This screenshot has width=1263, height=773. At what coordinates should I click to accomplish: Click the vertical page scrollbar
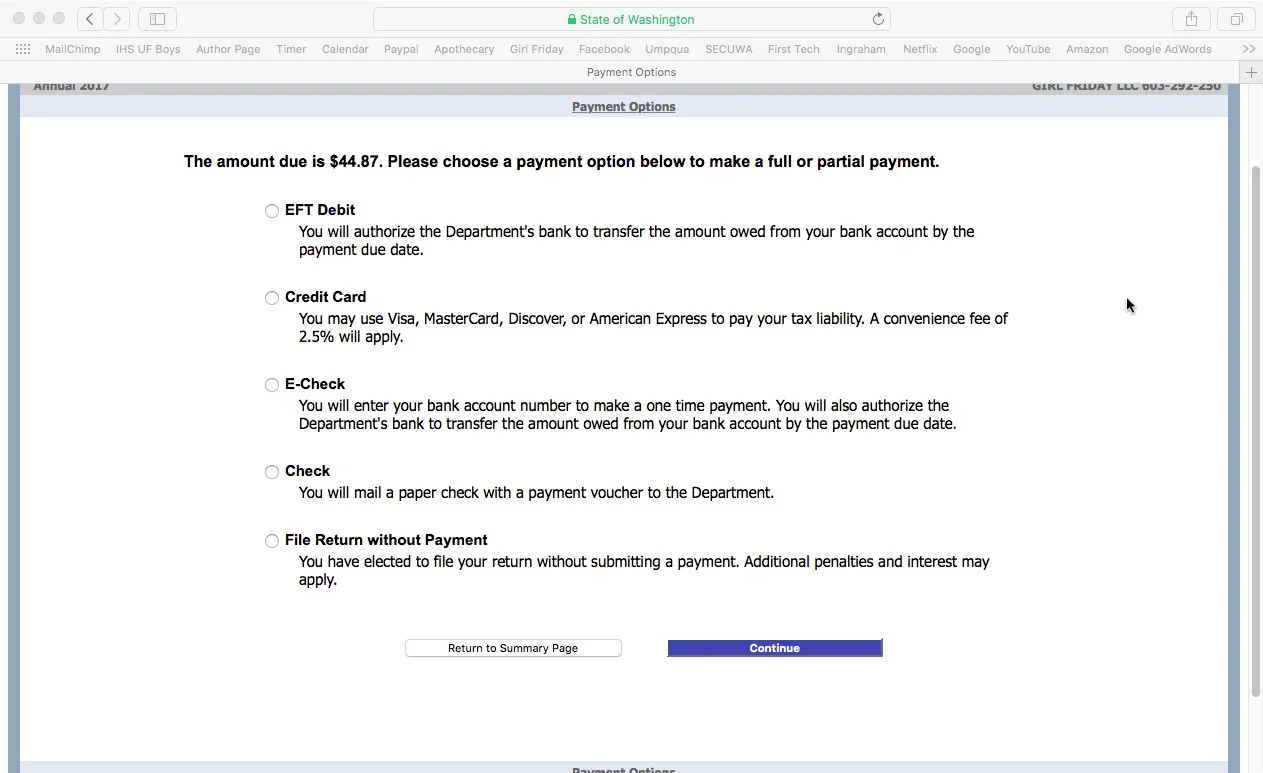pos(1256,430)
